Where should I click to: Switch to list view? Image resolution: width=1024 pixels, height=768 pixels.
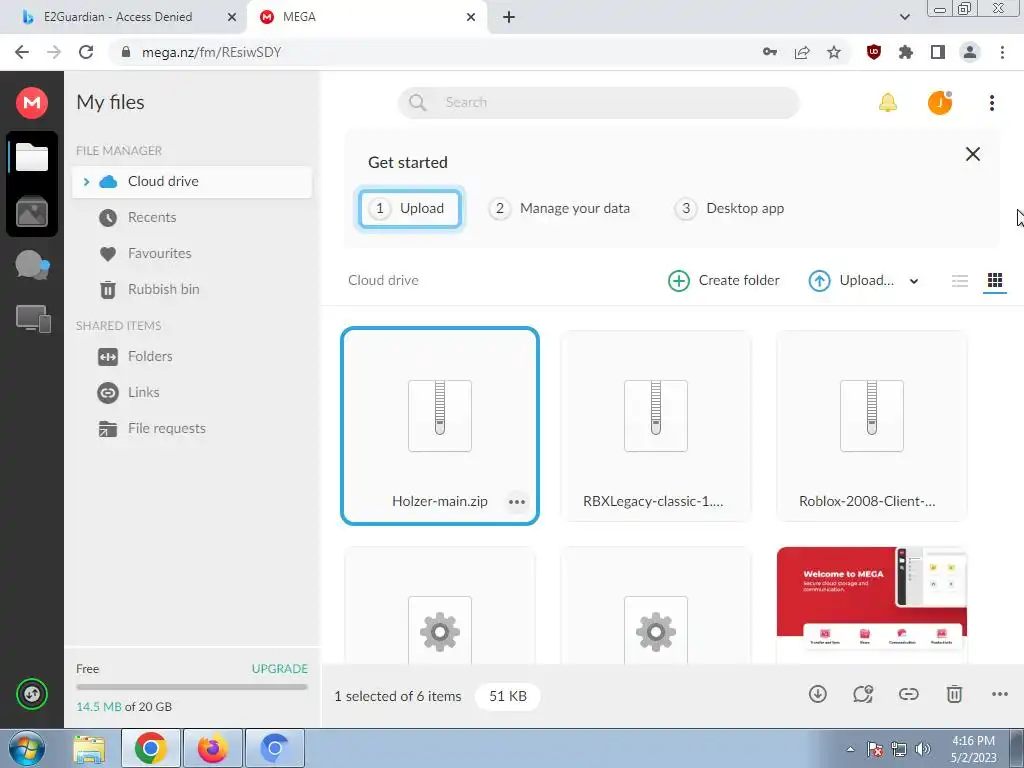point(959,281)
